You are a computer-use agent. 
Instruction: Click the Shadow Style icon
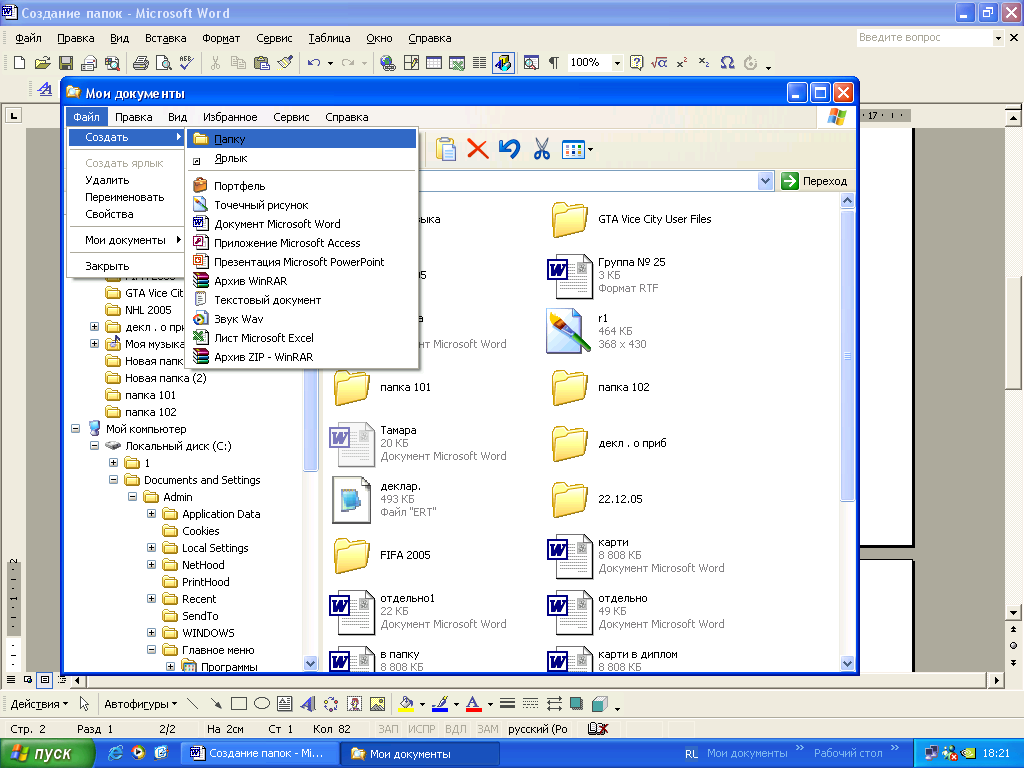(576, 703)
